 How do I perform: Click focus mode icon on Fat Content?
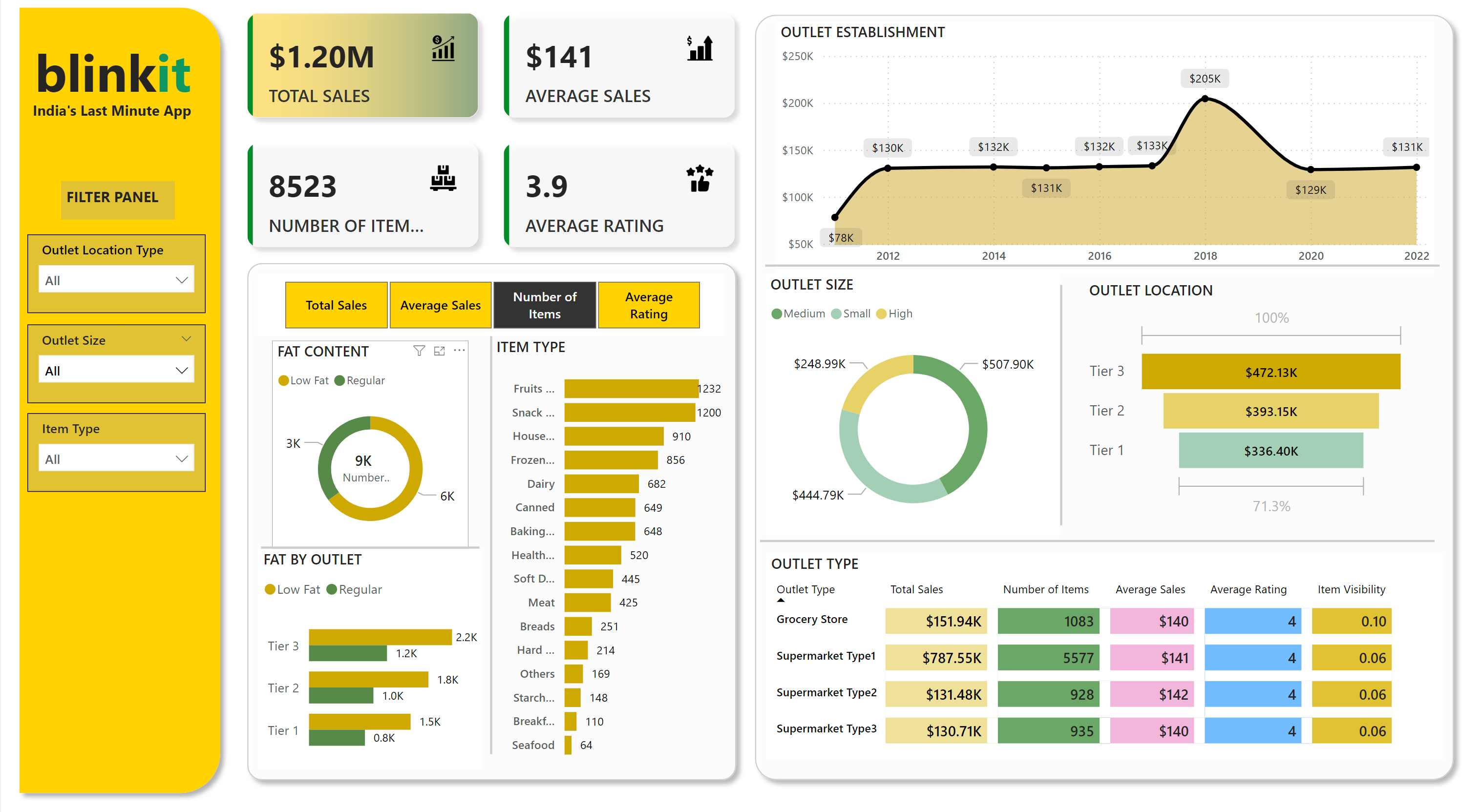439,351
